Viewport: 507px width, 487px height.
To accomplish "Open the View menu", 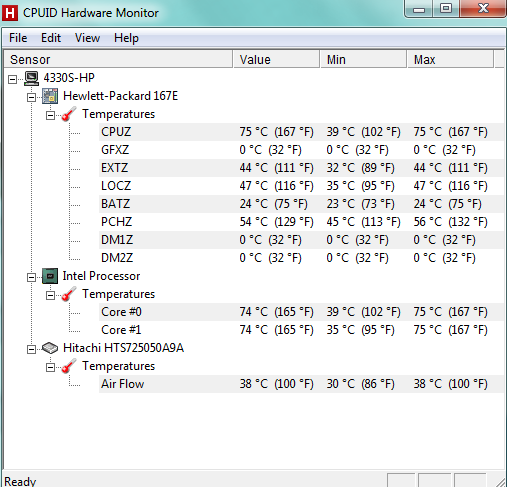I will (x=87, y=38).
